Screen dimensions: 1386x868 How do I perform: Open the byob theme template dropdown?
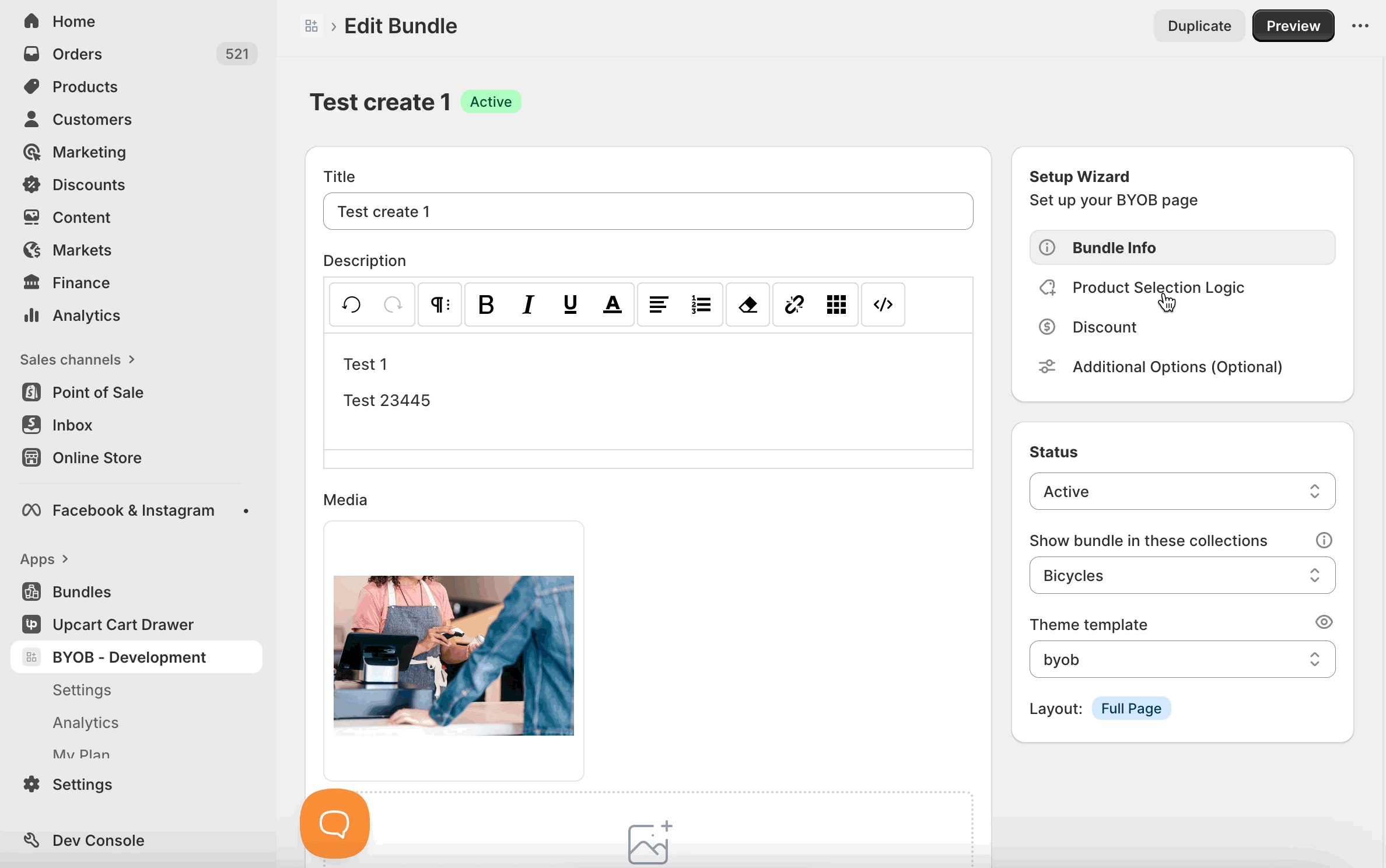[x=1182, y=659]
